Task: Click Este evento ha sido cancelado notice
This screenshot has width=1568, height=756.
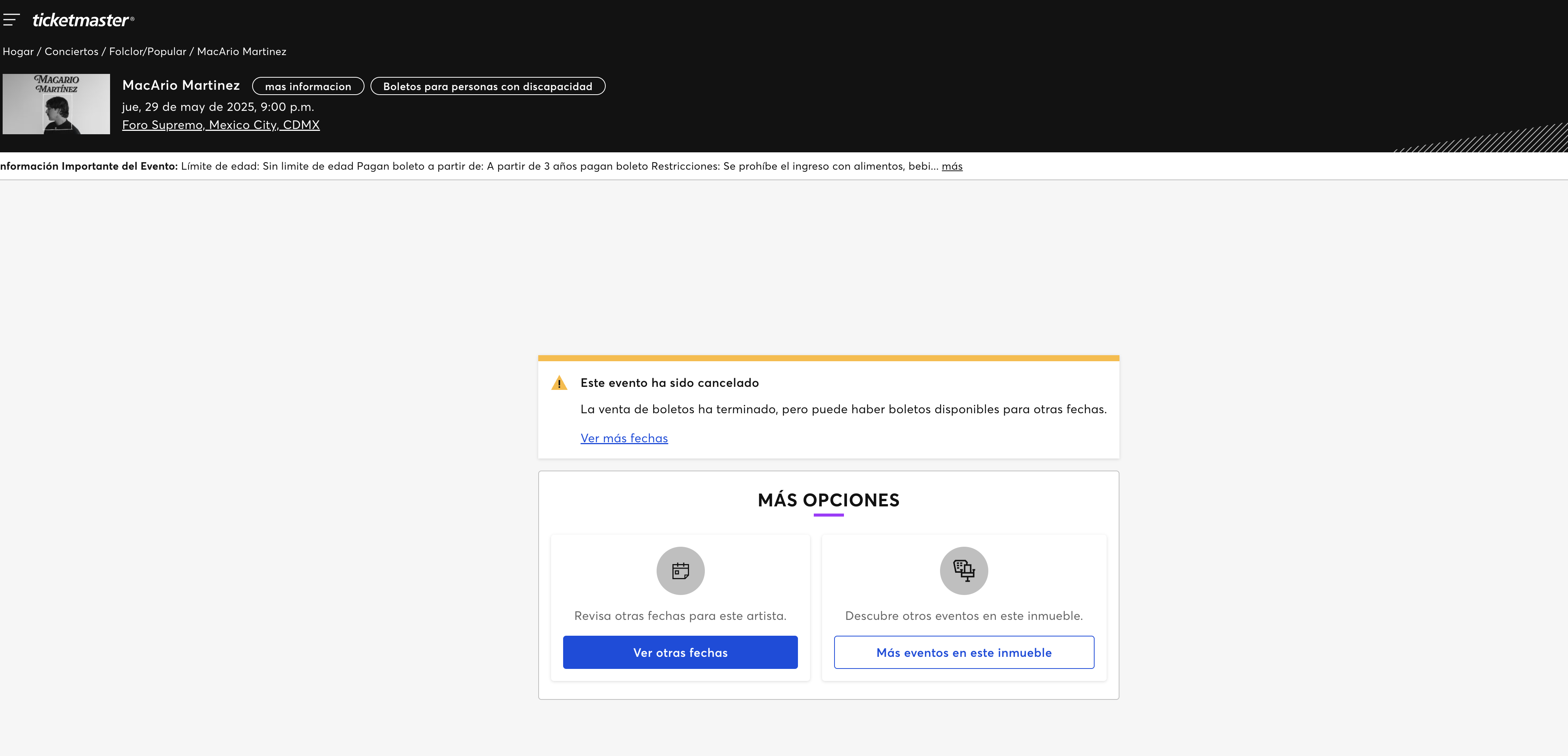Action: [x=669, y=383]
